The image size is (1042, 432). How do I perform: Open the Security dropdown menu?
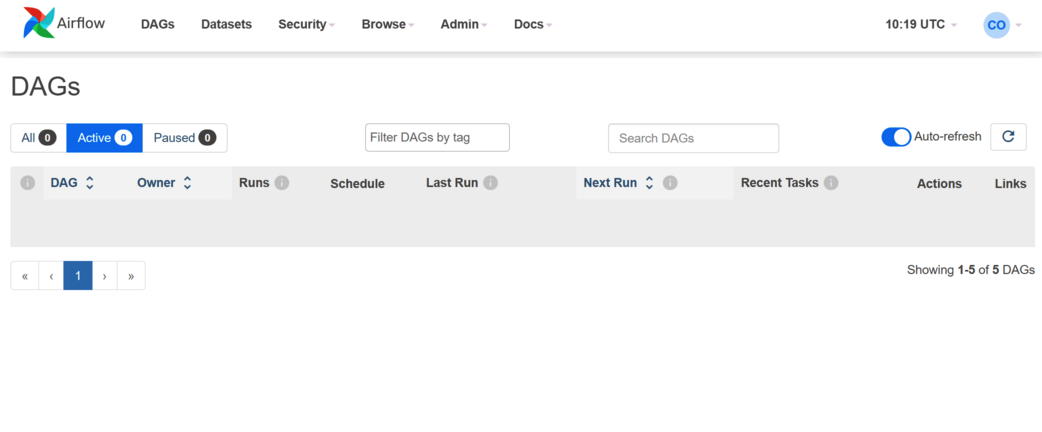[x=306, y=25]
